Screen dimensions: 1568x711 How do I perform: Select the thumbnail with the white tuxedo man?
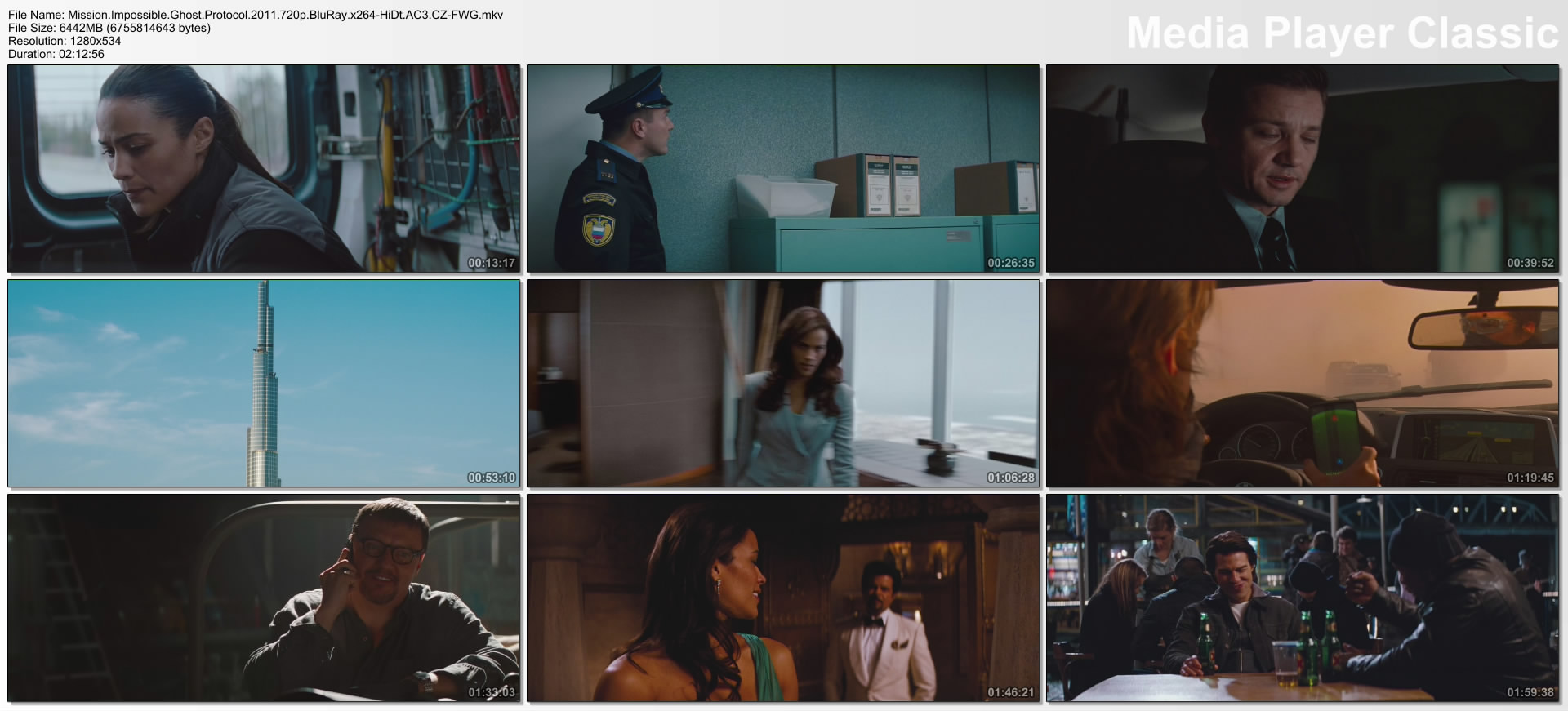pyautogui.click(x=782, y=598)
